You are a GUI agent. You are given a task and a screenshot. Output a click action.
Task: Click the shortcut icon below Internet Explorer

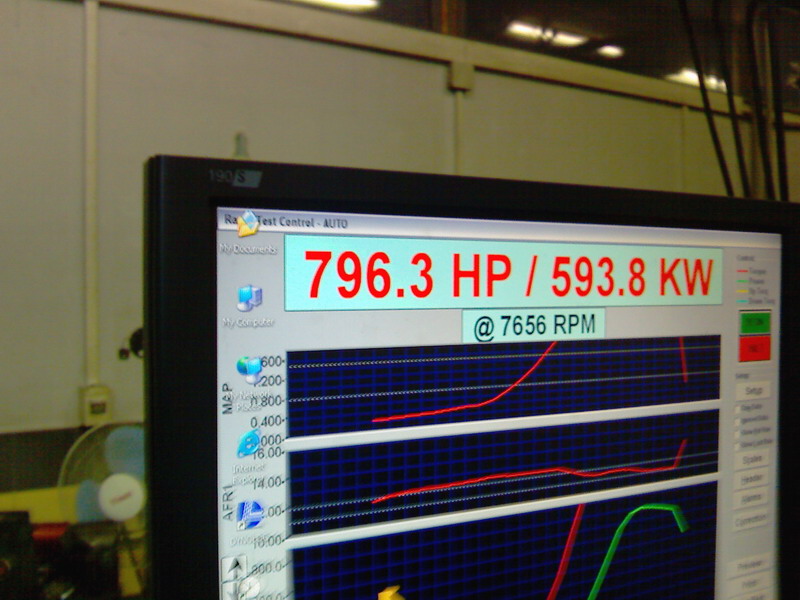(249, 515)
